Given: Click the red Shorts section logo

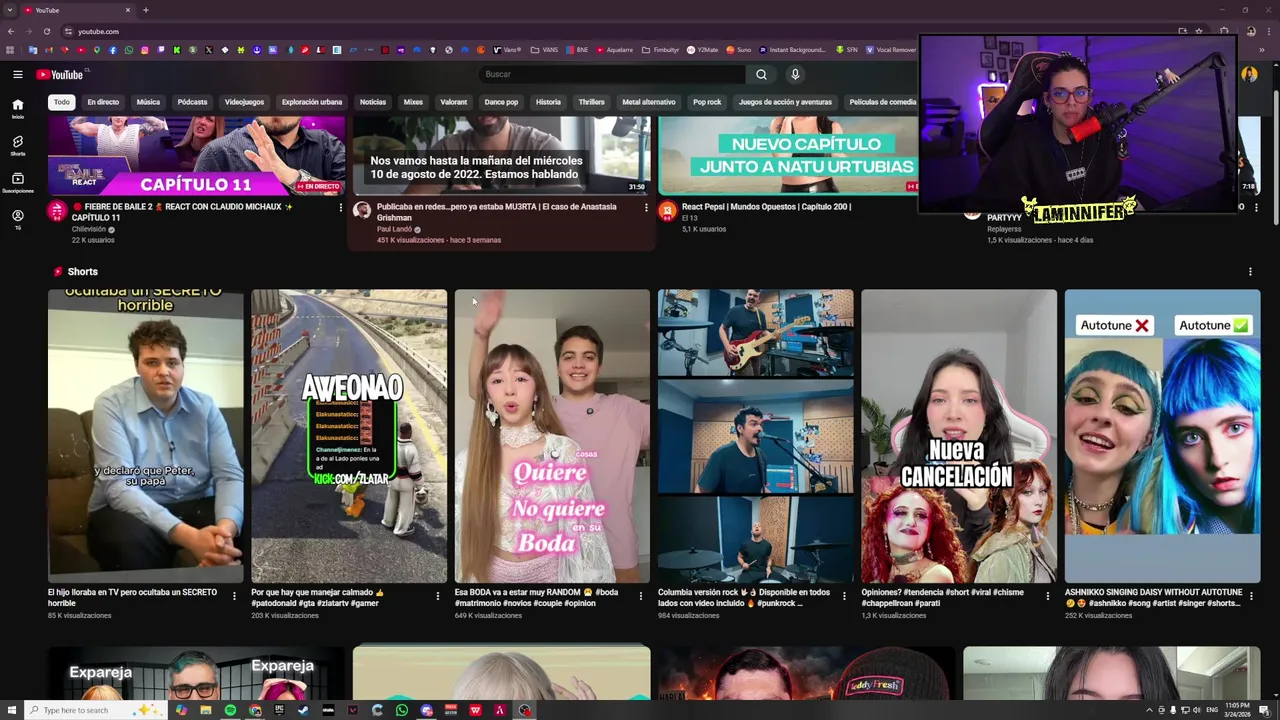Looking at the screenshot, I should pos(58,271).
